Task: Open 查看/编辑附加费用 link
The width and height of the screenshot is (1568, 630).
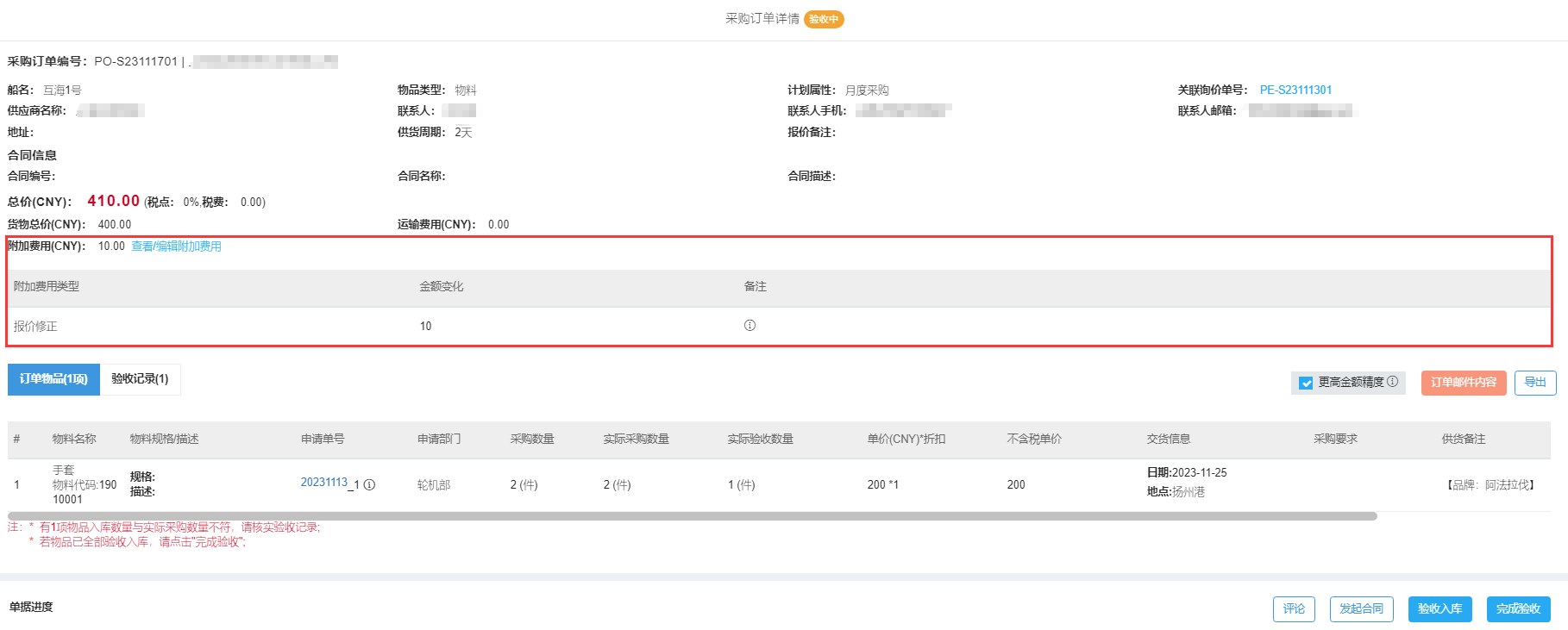Action: click(176, 246)
